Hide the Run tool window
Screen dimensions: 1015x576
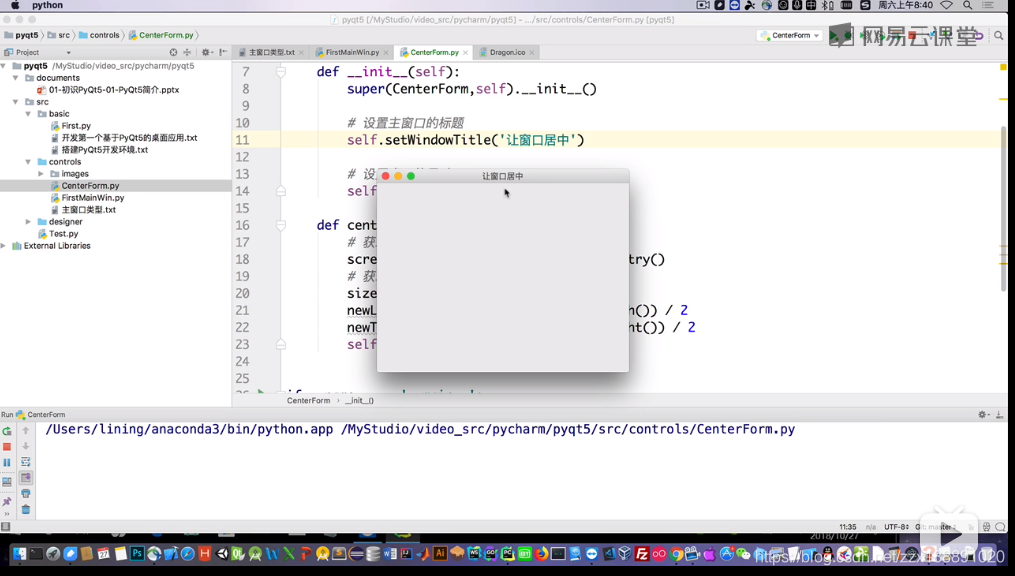point(999,414)
